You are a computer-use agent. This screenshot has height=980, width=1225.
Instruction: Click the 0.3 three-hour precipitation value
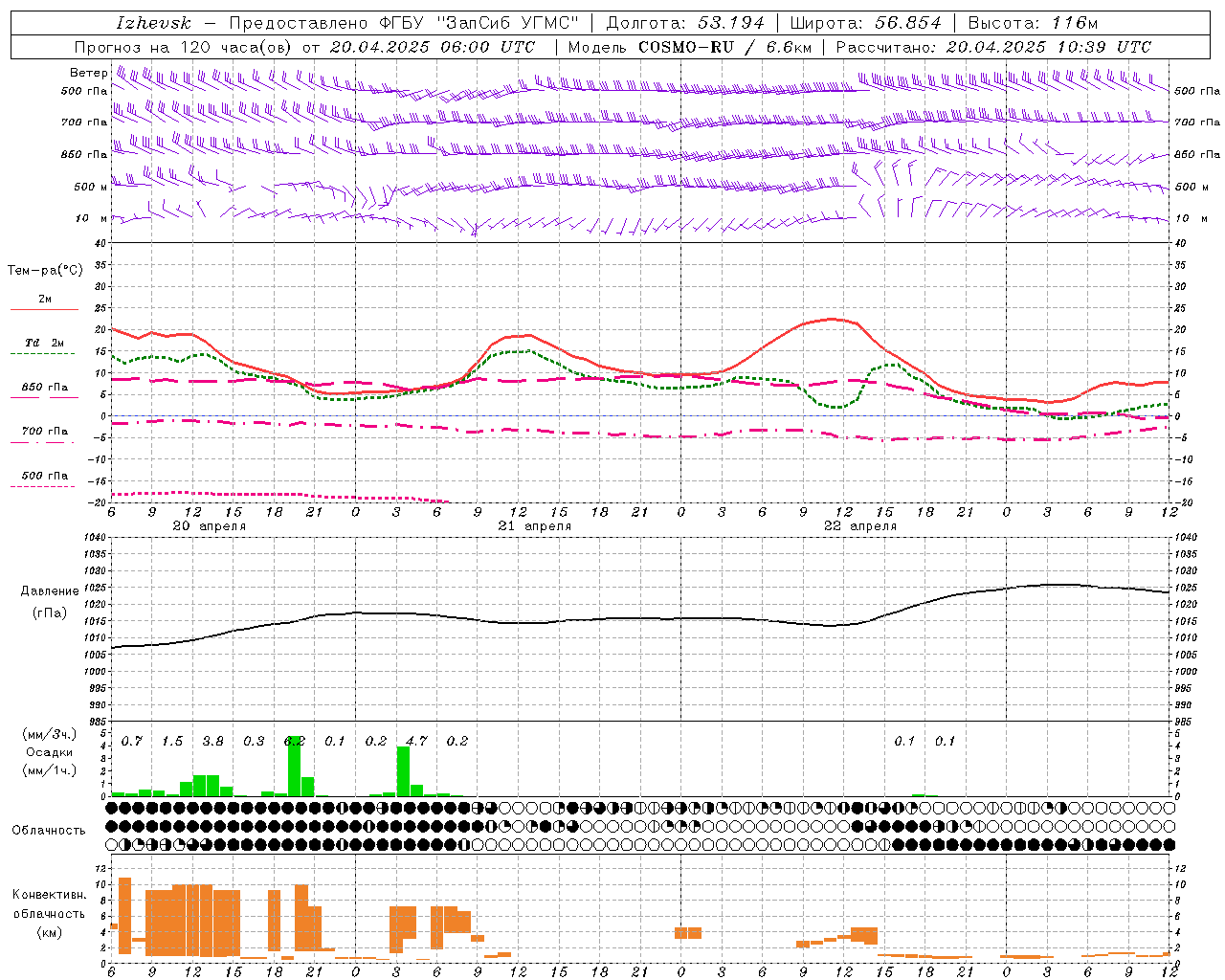click(x=254, y=741)
